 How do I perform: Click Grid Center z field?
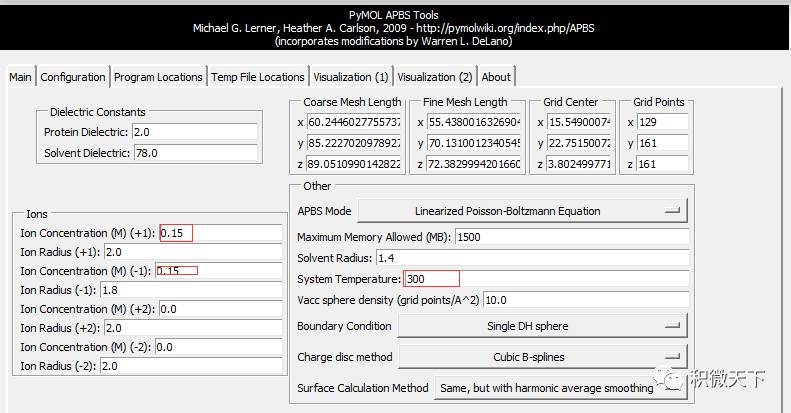click(x=579, y=164)
